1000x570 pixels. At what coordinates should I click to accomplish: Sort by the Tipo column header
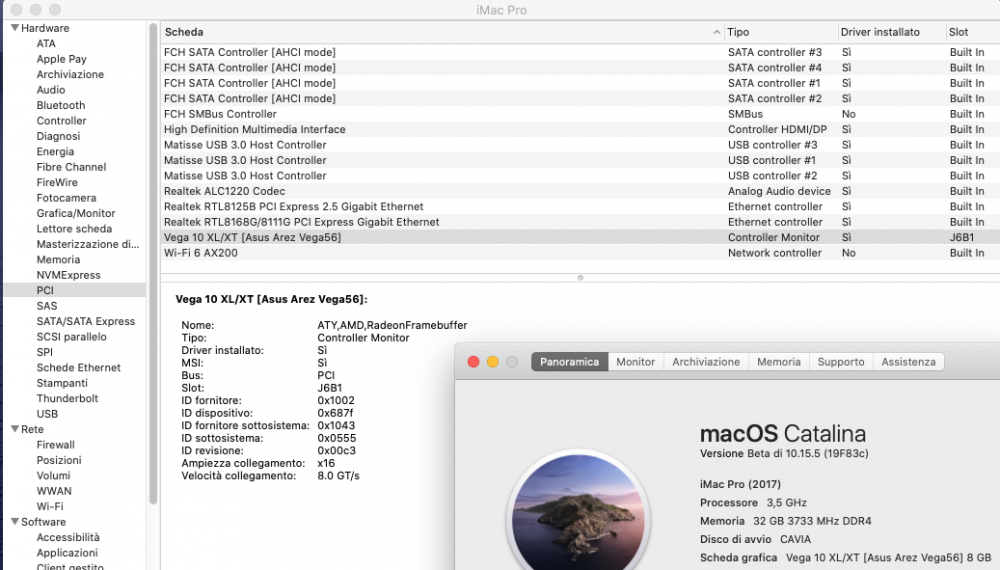point(779,32)
